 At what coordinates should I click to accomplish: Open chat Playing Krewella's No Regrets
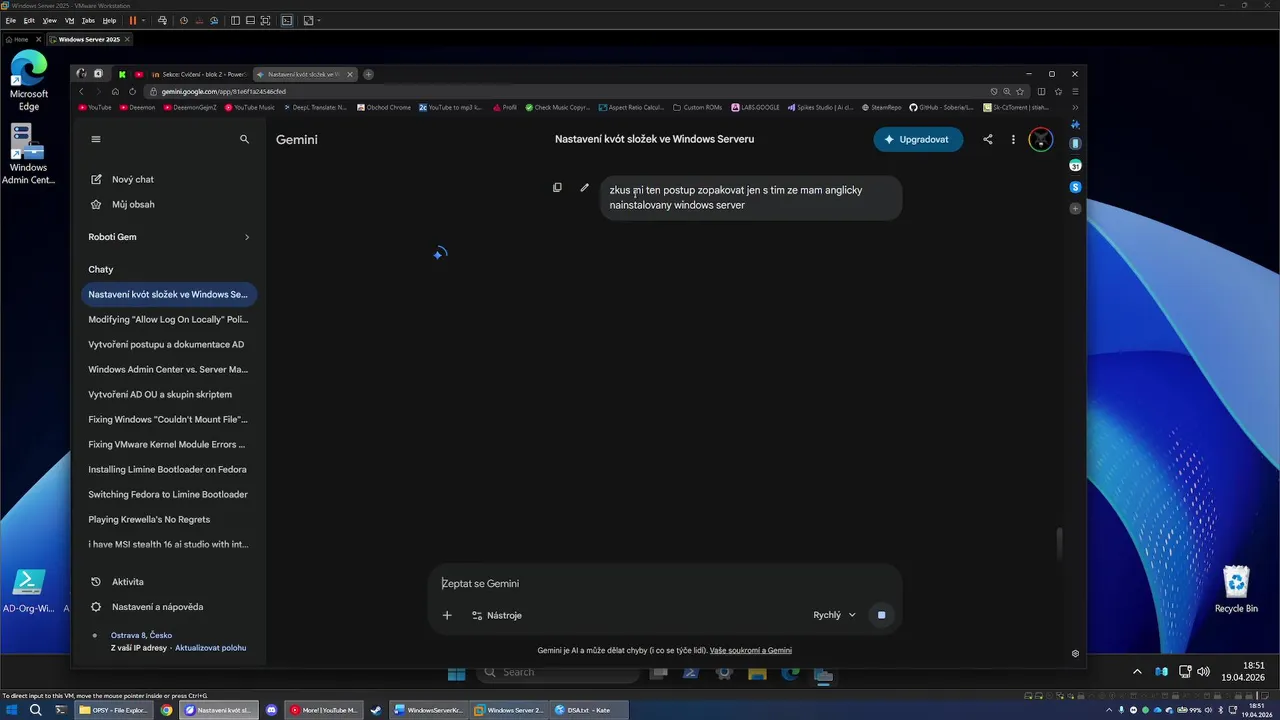tap(168, 519)
